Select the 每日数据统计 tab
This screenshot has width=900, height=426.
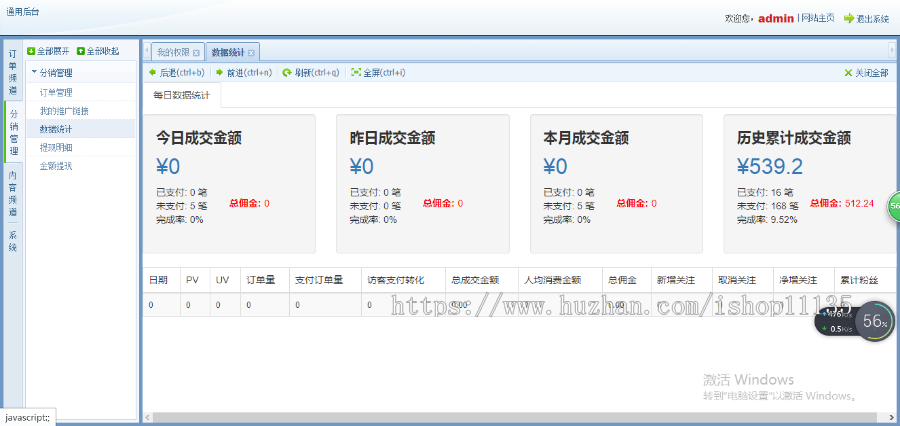pos(181,95)
